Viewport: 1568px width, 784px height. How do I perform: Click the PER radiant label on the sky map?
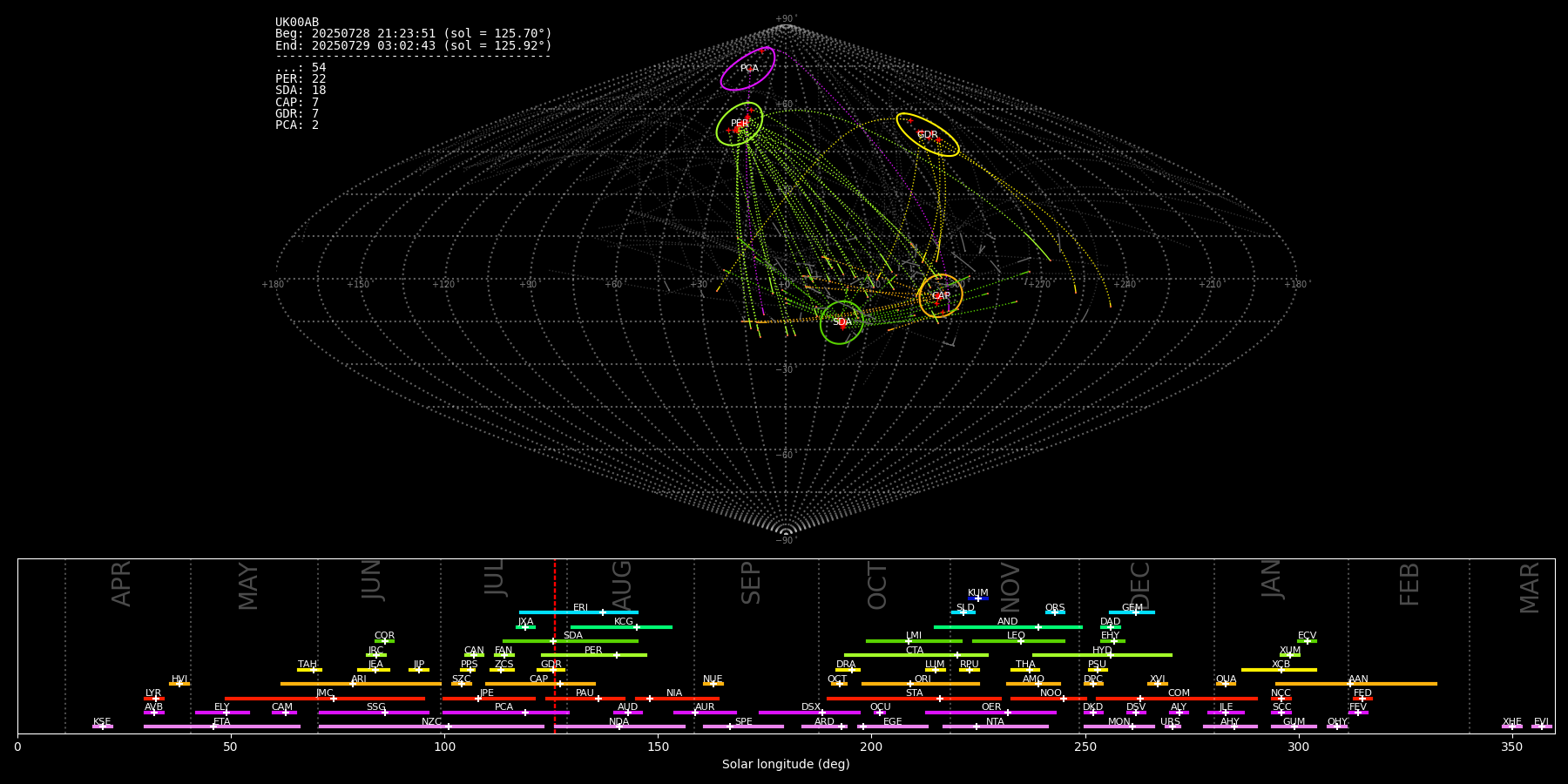coord(740,124)
